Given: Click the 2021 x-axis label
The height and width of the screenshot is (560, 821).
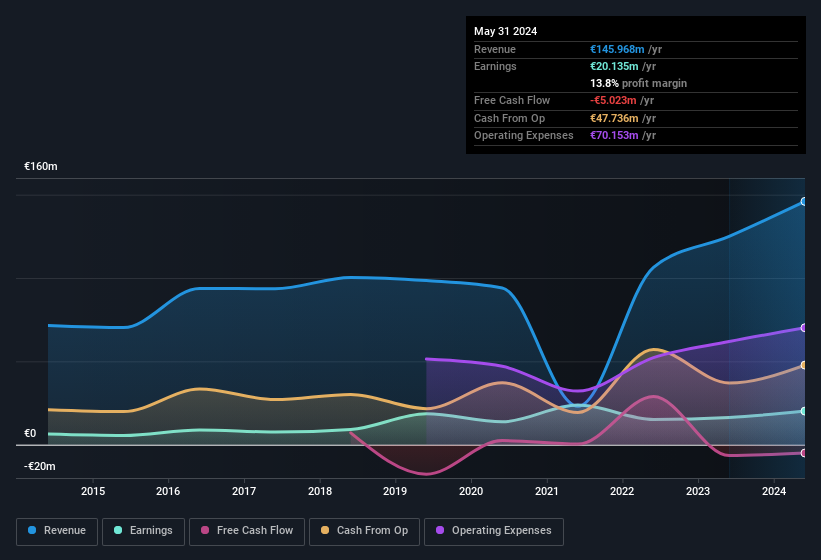Looking at the screenshot, I should coord(547,491).
